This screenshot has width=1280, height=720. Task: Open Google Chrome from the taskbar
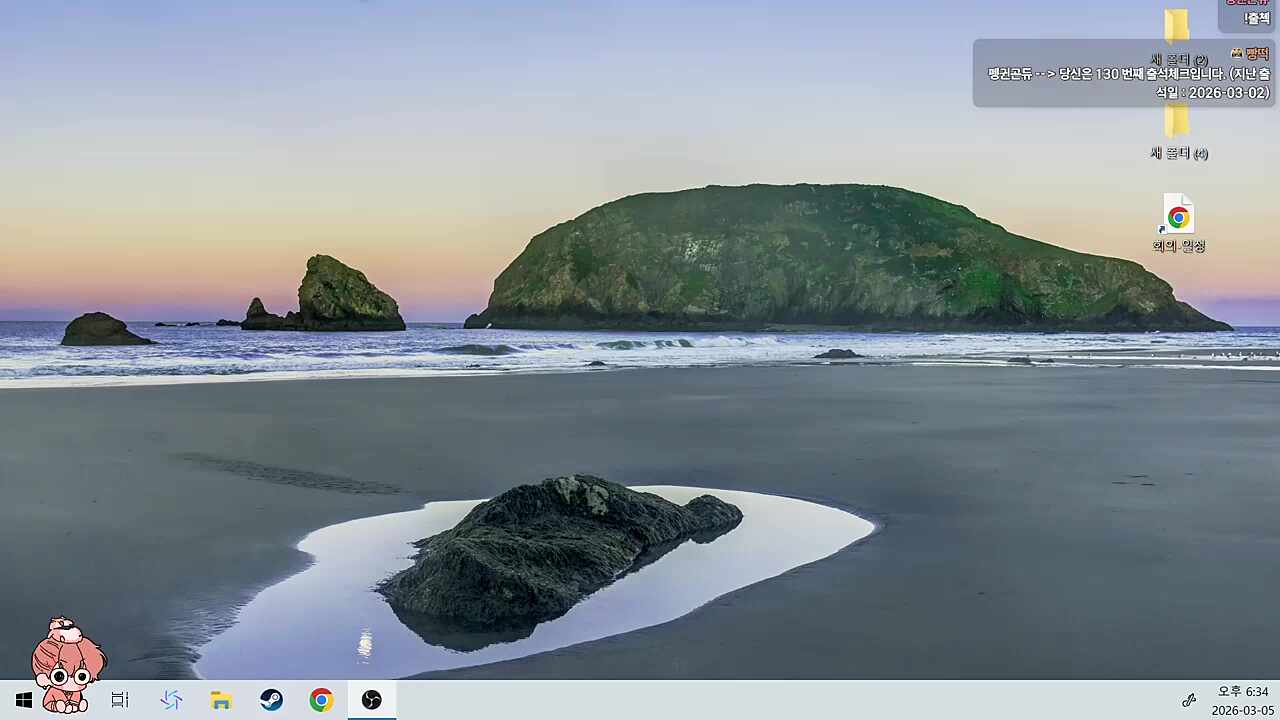[321, 700]
